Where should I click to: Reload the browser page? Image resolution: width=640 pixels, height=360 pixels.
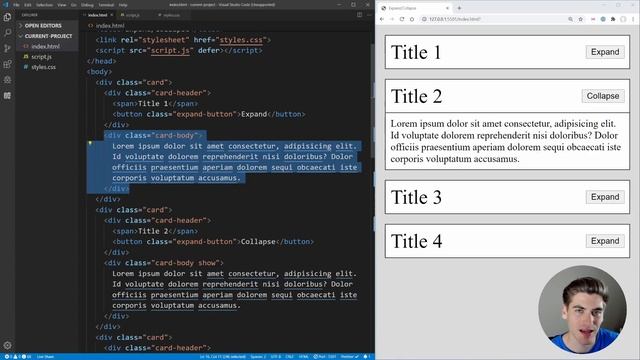402,19
